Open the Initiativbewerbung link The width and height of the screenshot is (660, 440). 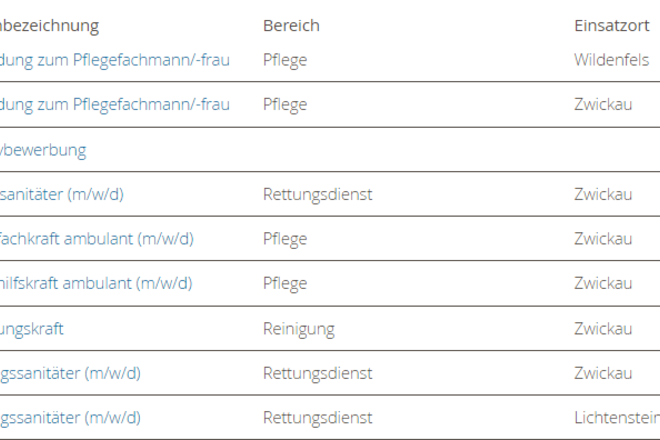coord(43,150)
